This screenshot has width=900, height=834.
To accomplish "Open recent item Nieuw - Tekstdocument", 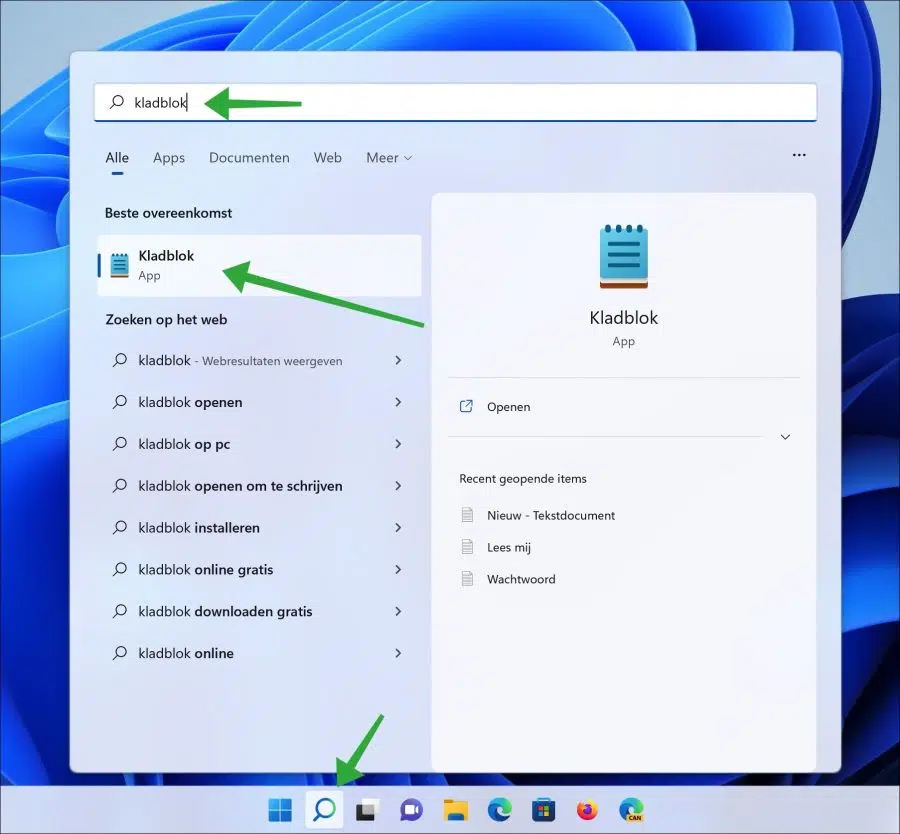I will 550,515.
